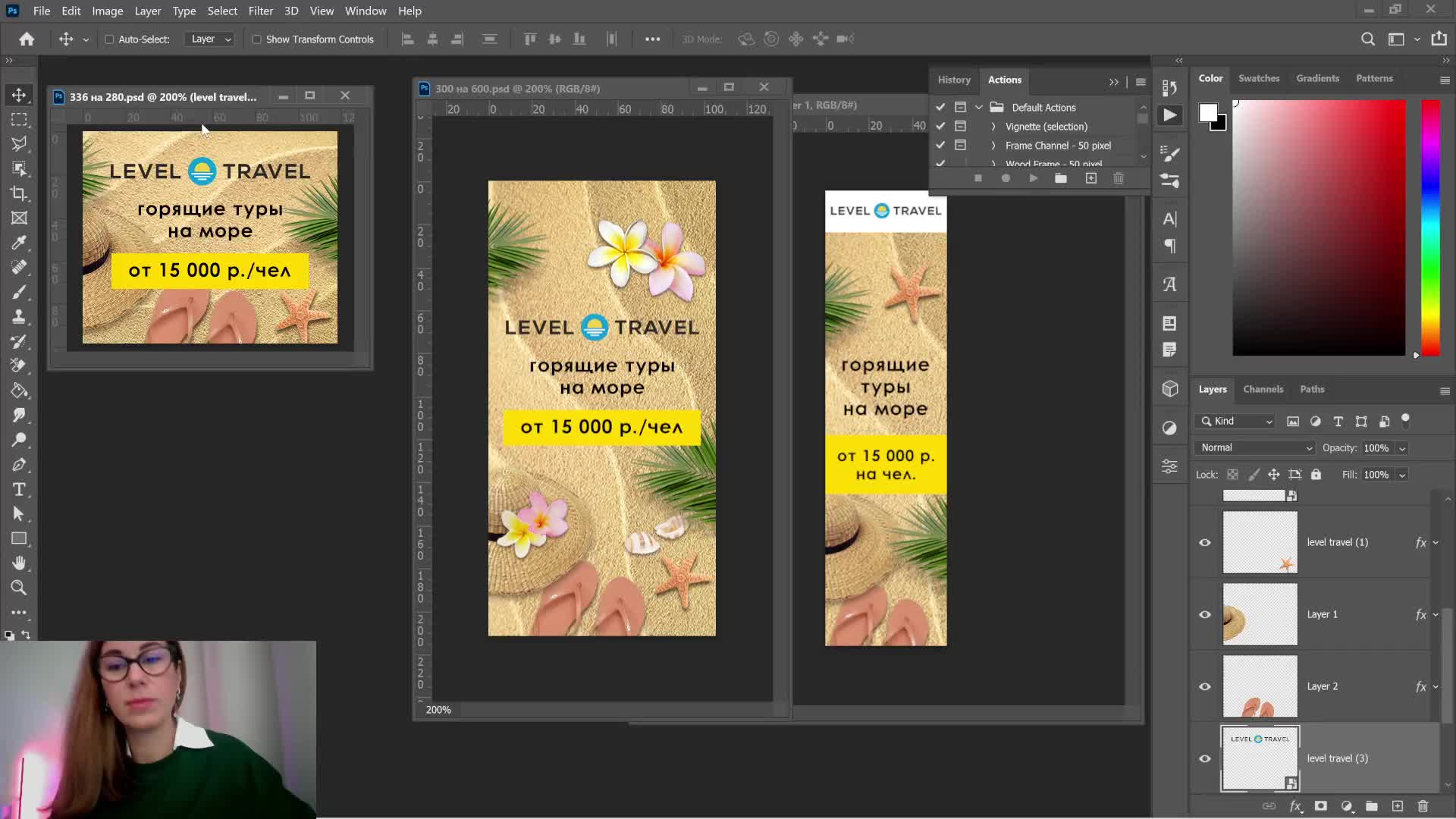Select the Clone Stamp tool
The image size is (1456, 819).
click(x=19, y=316)
